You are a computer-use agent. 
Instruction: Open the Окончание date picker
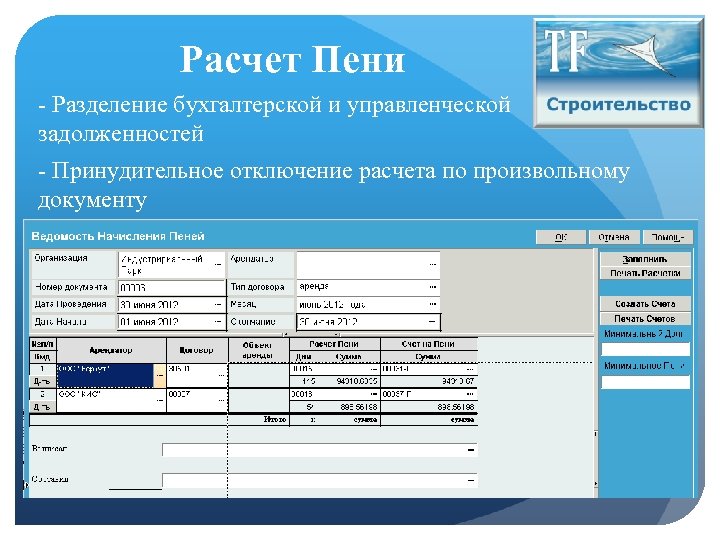tap(432, 322)
